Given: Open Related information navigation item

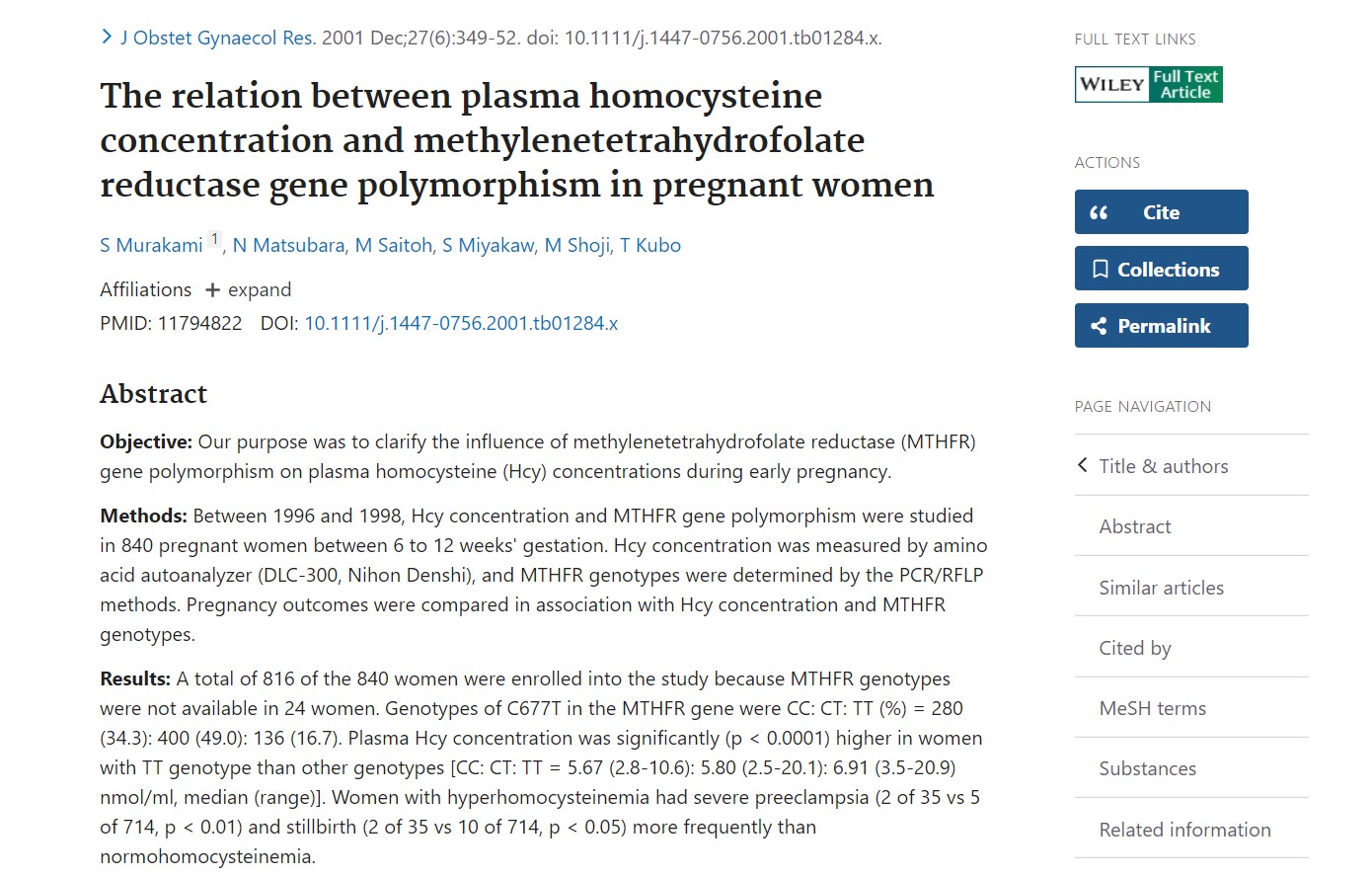Looking at the screenshot, I should tap(1184, 830).
